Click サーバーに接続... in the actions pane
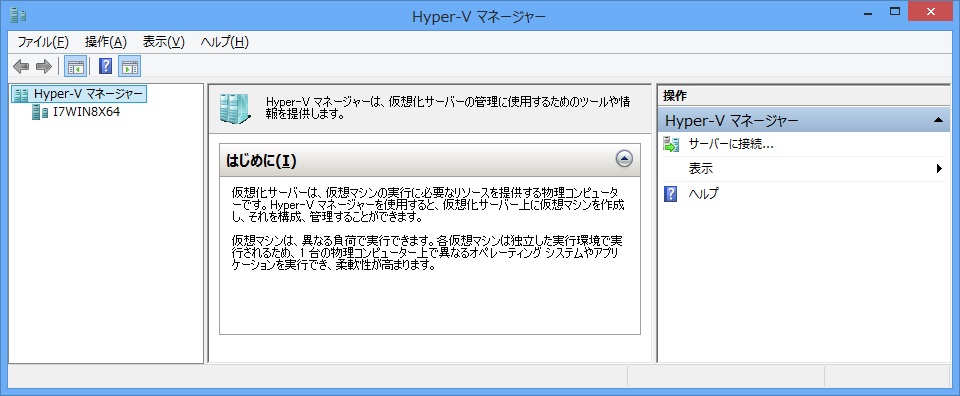960x396 pixels. [x=731, y=144]
